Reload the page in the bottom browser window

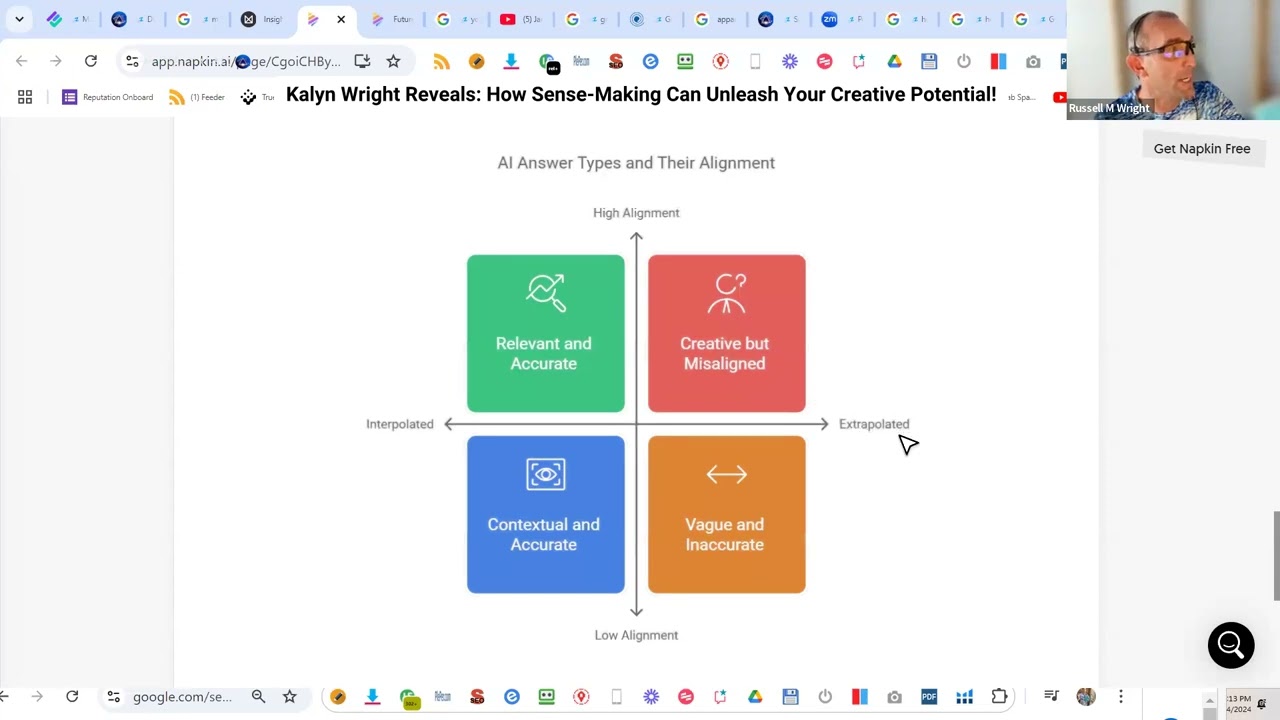(x=72, y=697)
